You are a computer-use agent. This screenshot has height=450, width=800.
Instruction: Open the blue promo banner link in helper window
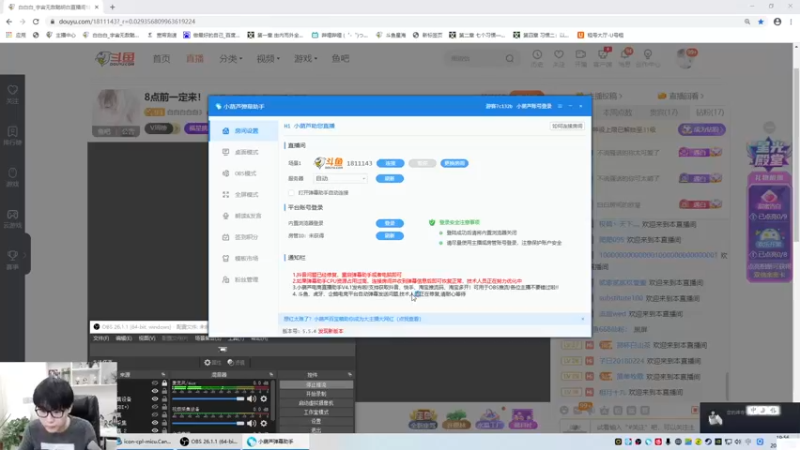352,319
